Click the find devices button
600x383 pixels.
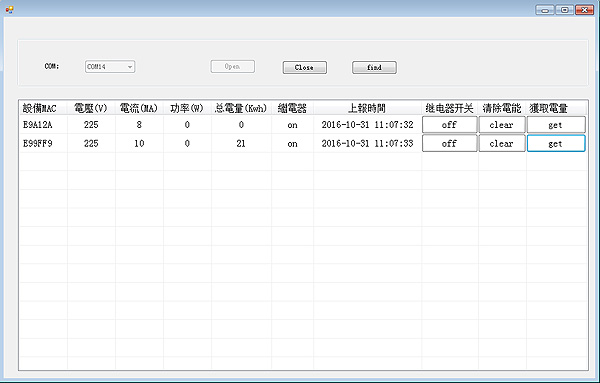[374, 67]
